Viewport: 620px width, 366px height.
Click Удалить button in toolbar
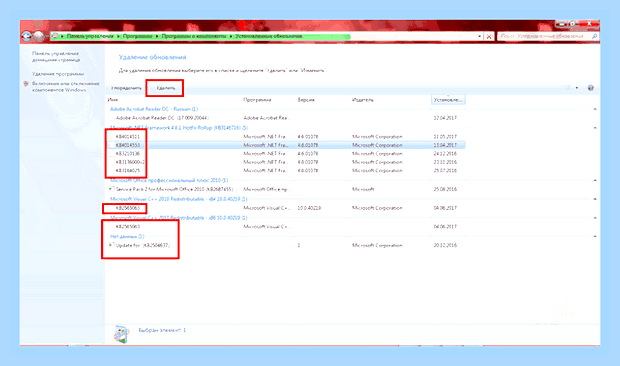[x=165, y=88]
